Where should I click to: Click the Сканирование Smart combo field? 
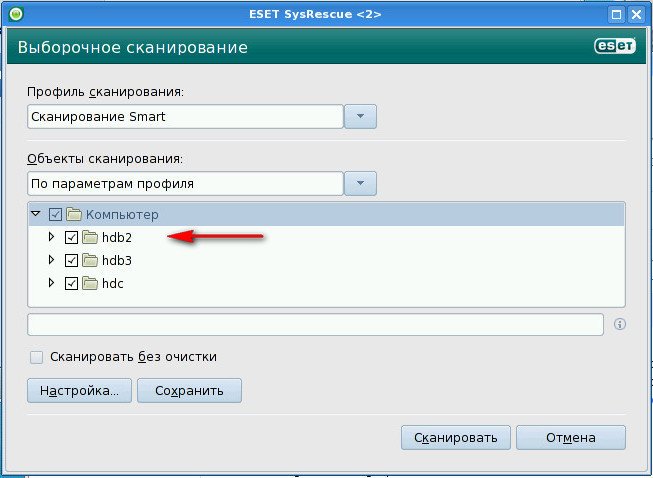tap(185, 116)
